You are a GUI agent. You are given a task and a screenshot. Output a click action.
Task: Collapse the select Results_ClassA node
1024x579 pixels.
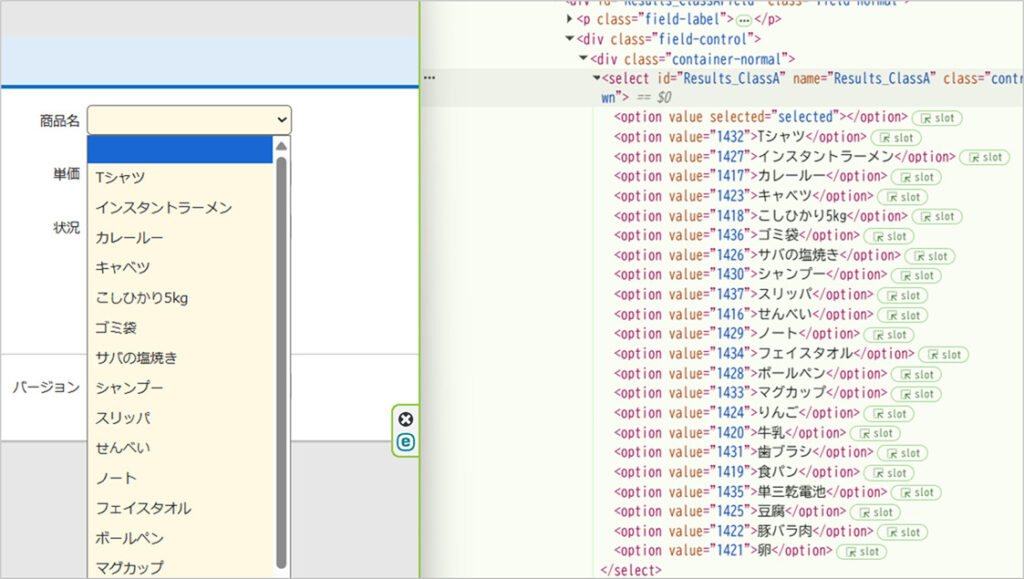click(596, 78)
